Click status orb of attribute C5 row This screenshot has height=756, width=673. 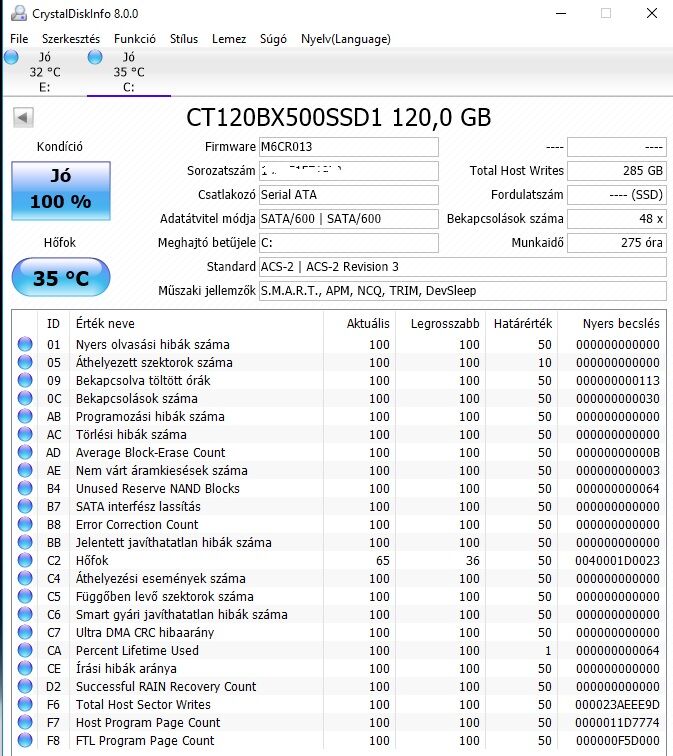(x=25, y=596)
